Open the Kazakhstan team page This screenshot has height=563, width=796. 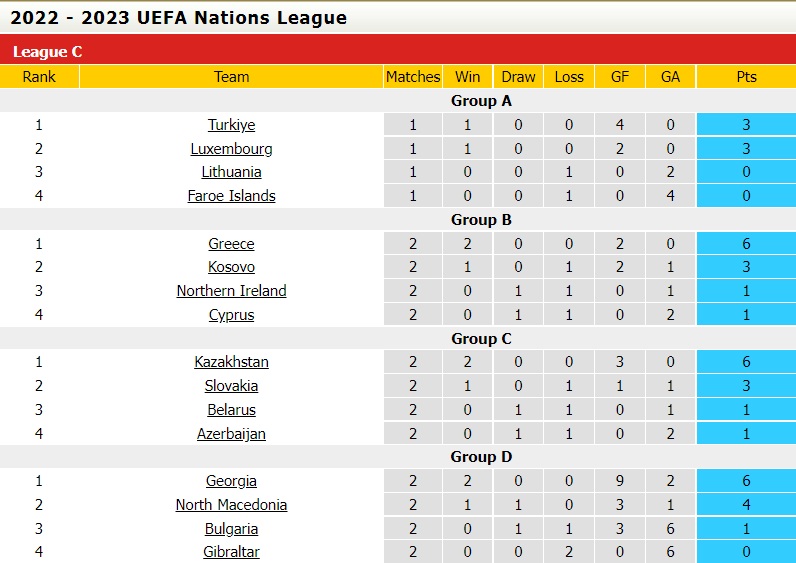click(x=231, y=362)
